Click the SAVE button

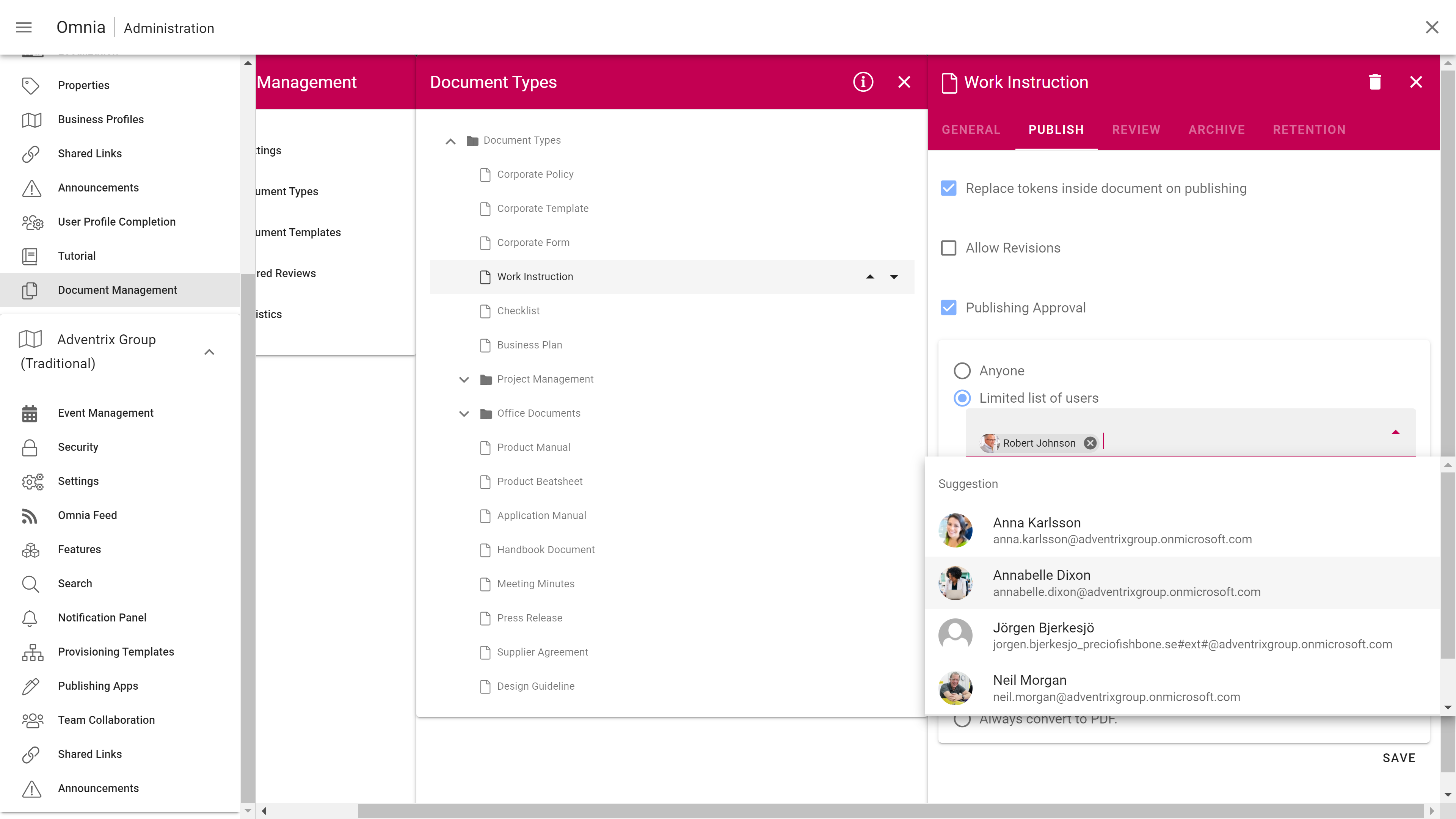(1398, 758)
